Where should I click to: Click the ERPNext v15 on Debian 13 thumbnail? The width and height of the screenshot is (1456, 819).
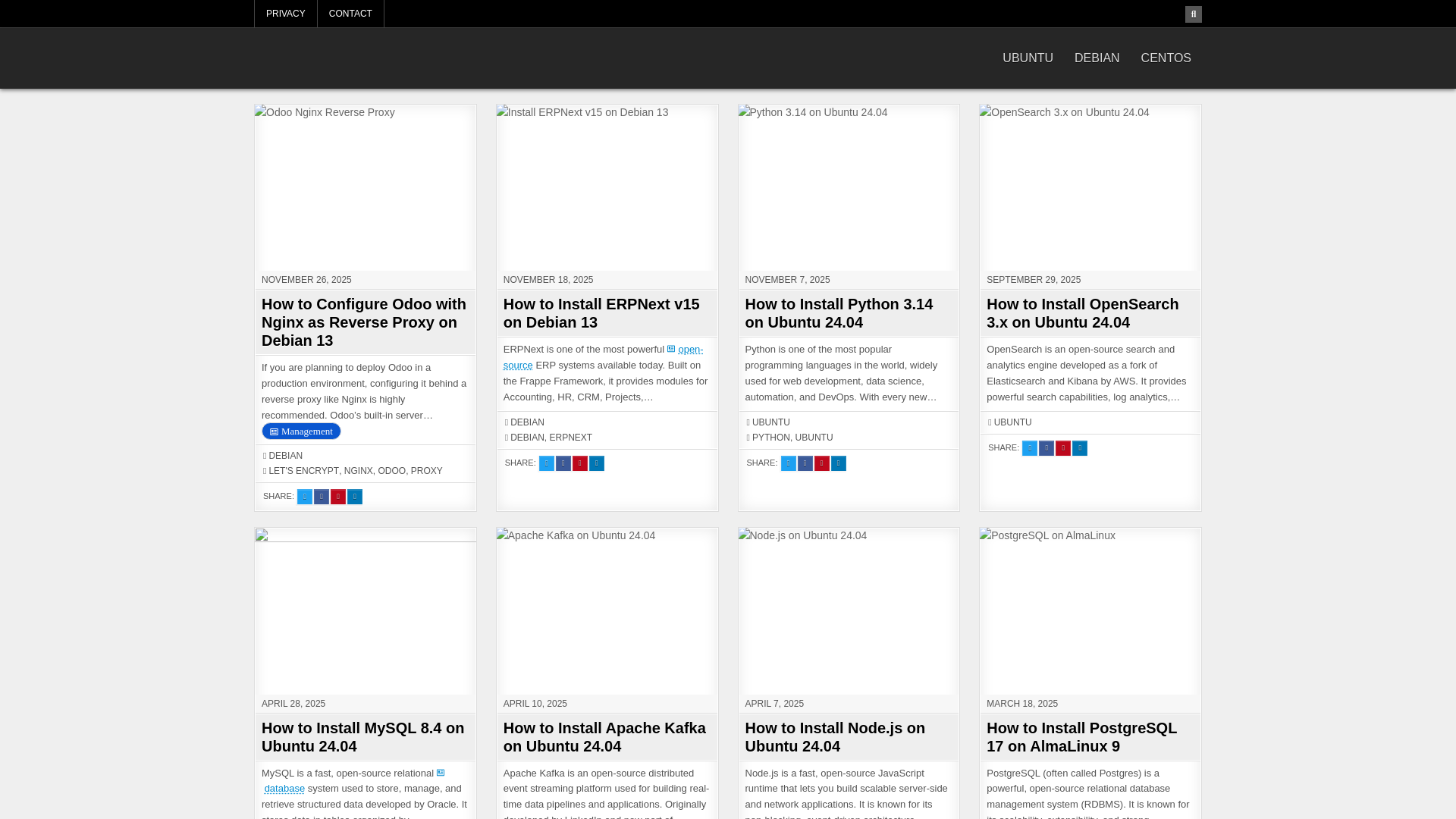pos(607,188)
